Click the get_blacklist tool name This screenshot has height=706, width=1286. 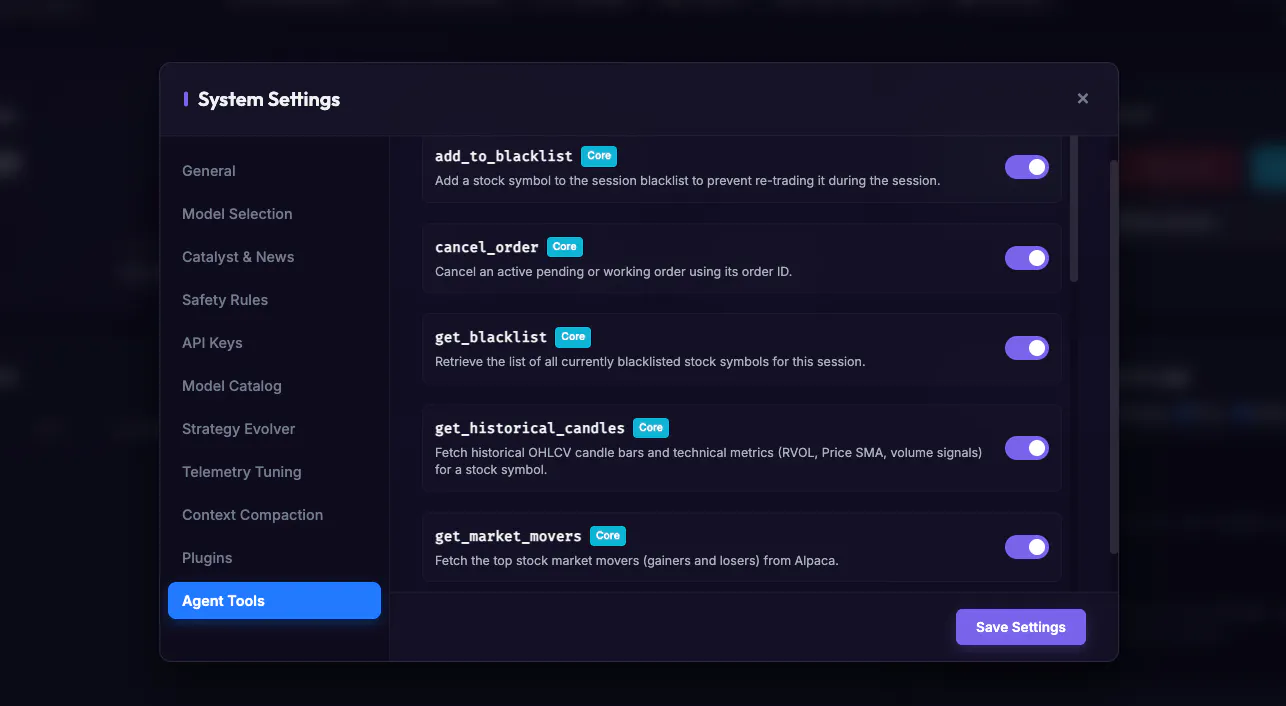coord(491,337)
